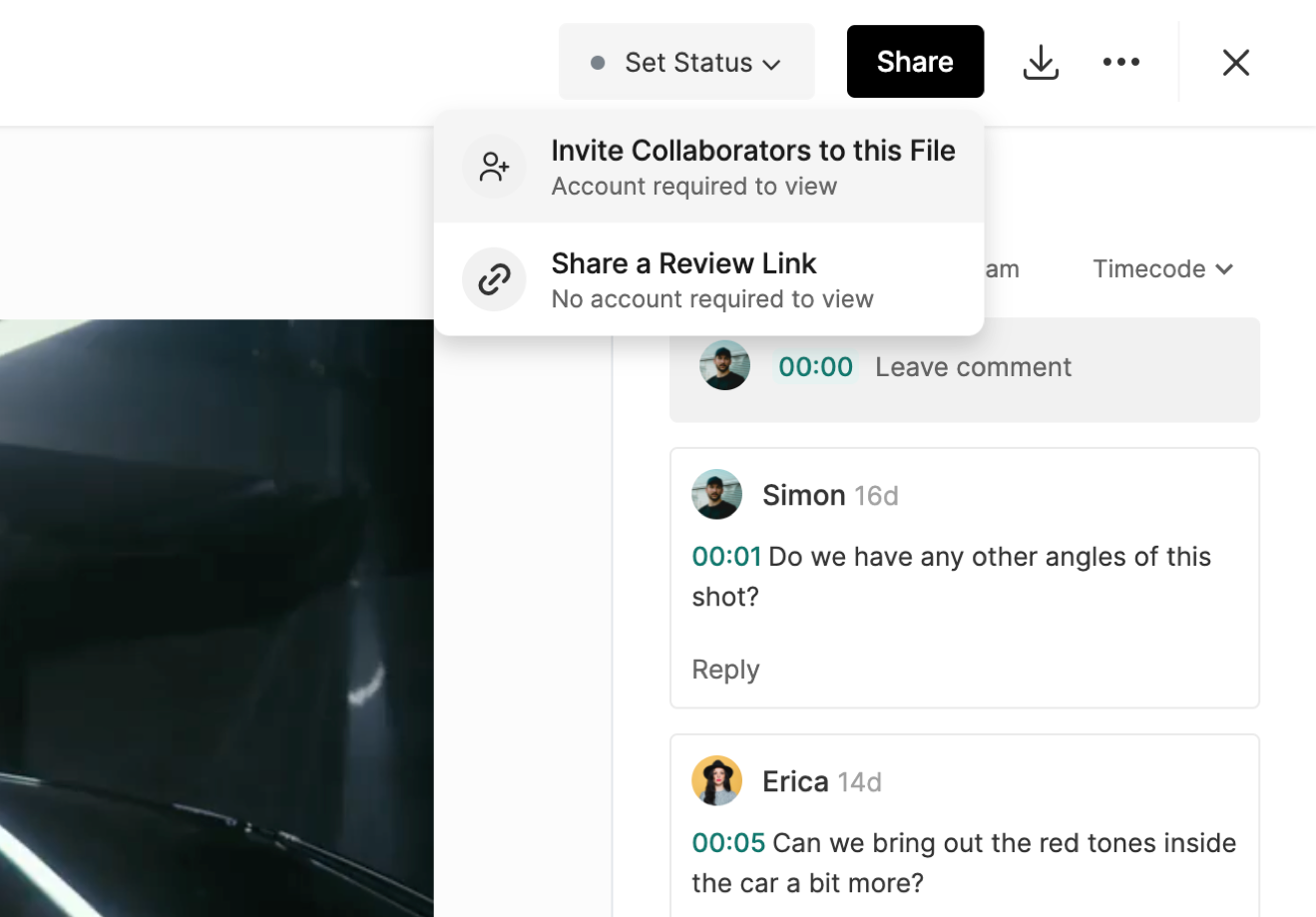The height and width of the screenshot is (917, 1316).
Task: Reply to Simon's comment
Action: coord(725,670)
